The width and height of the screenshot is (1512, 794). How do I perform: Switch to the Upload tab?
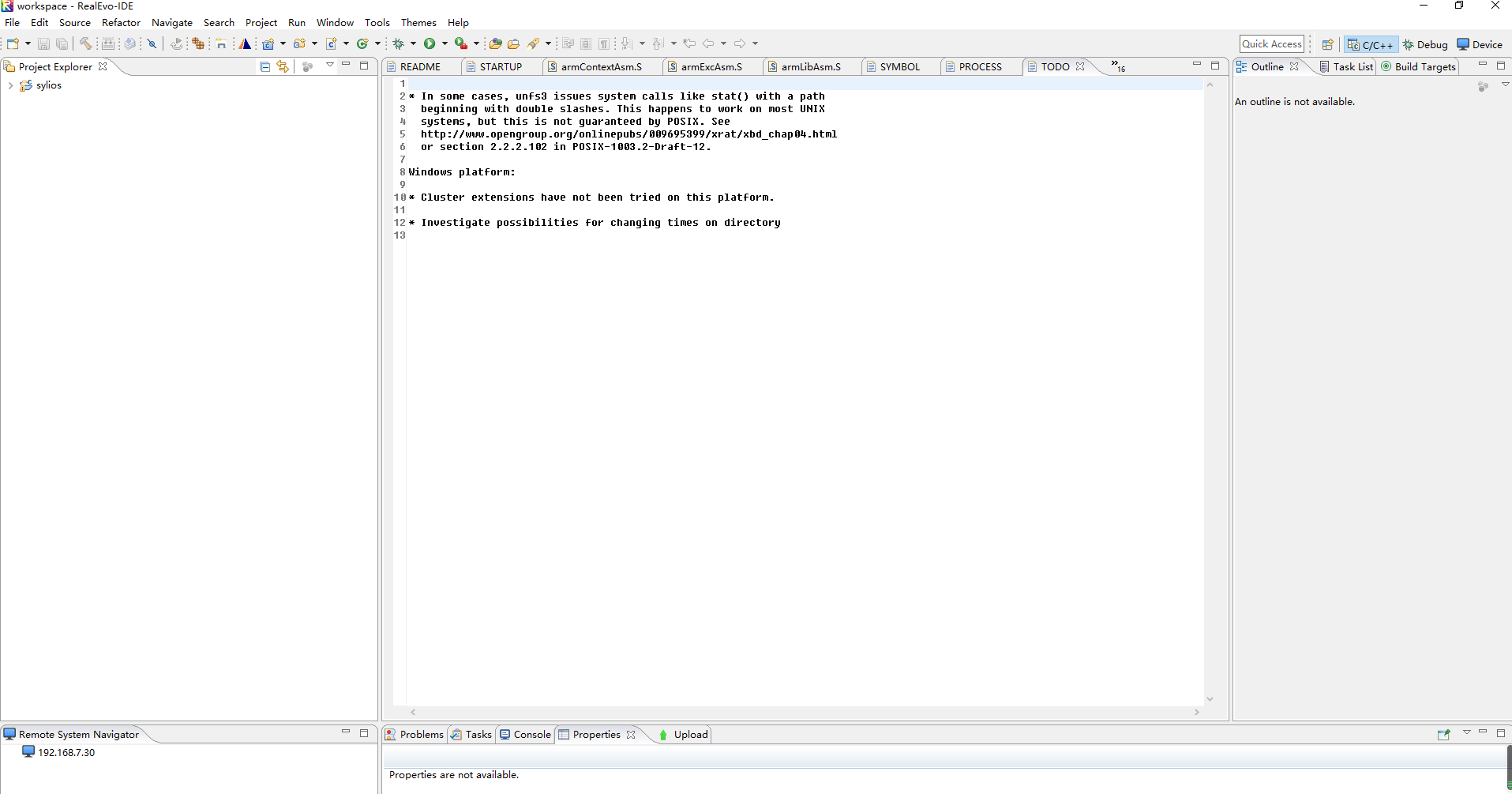pos(684,734)
